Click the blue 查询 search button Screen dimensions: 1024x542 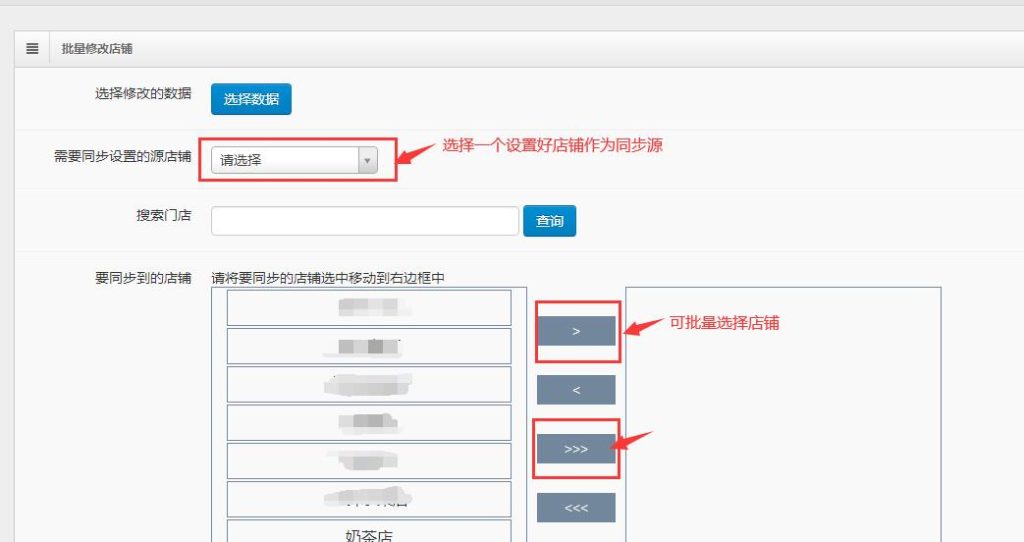549,221
